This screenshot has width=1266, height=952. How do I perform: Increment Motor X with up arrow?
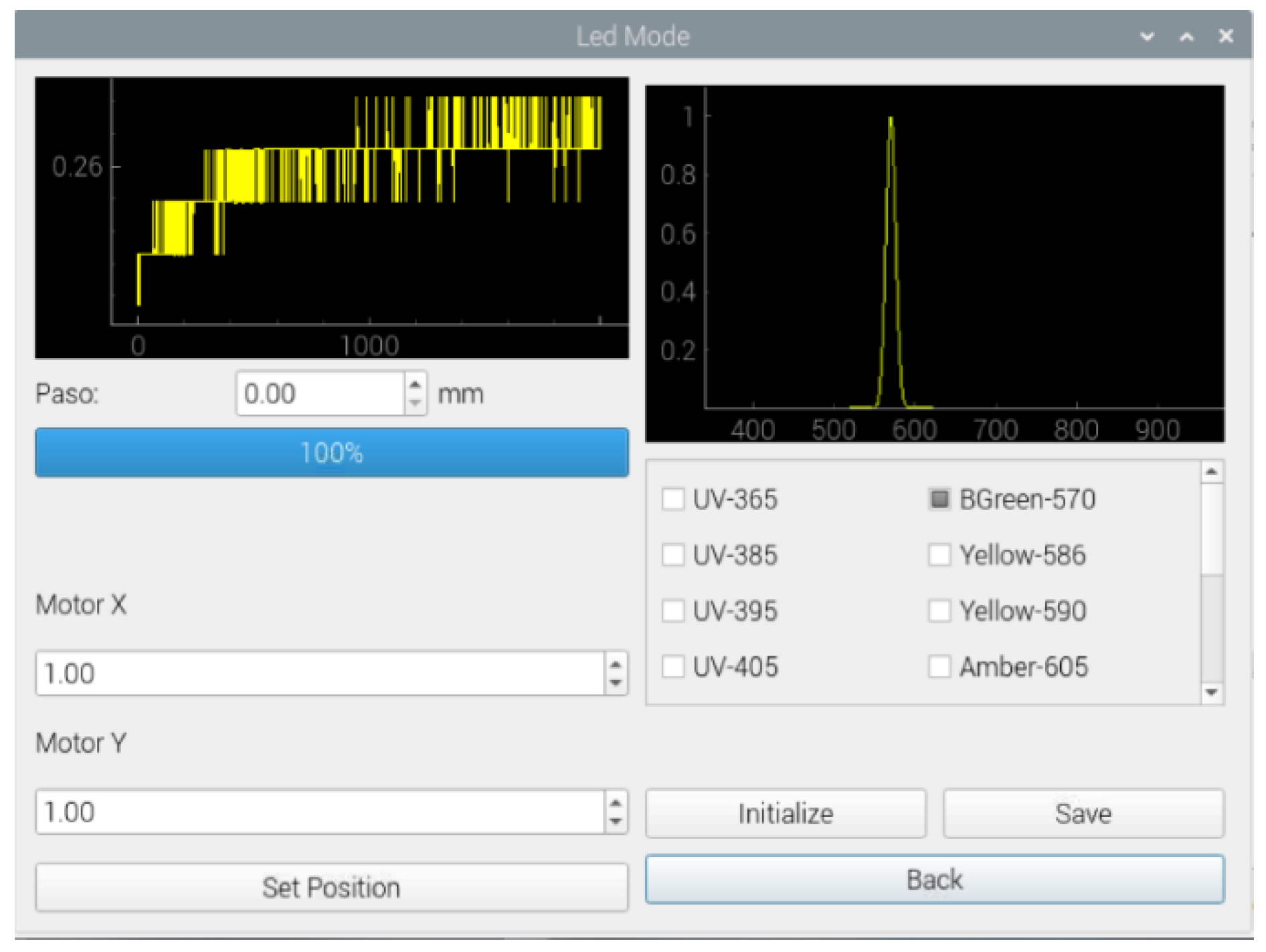615,664
